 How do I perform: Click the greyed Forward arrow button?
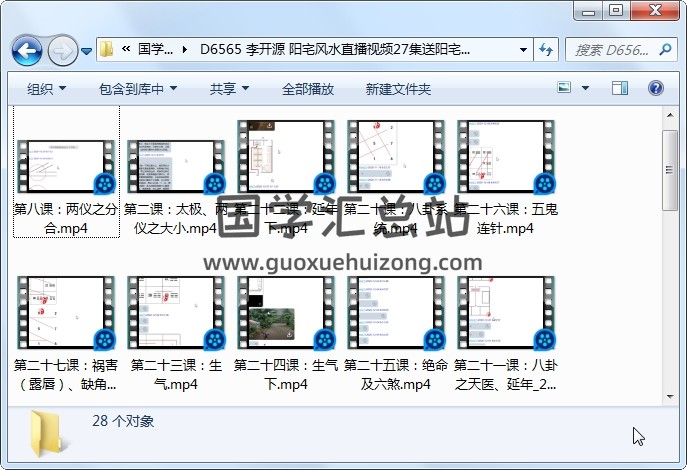[x=62, y=51]
